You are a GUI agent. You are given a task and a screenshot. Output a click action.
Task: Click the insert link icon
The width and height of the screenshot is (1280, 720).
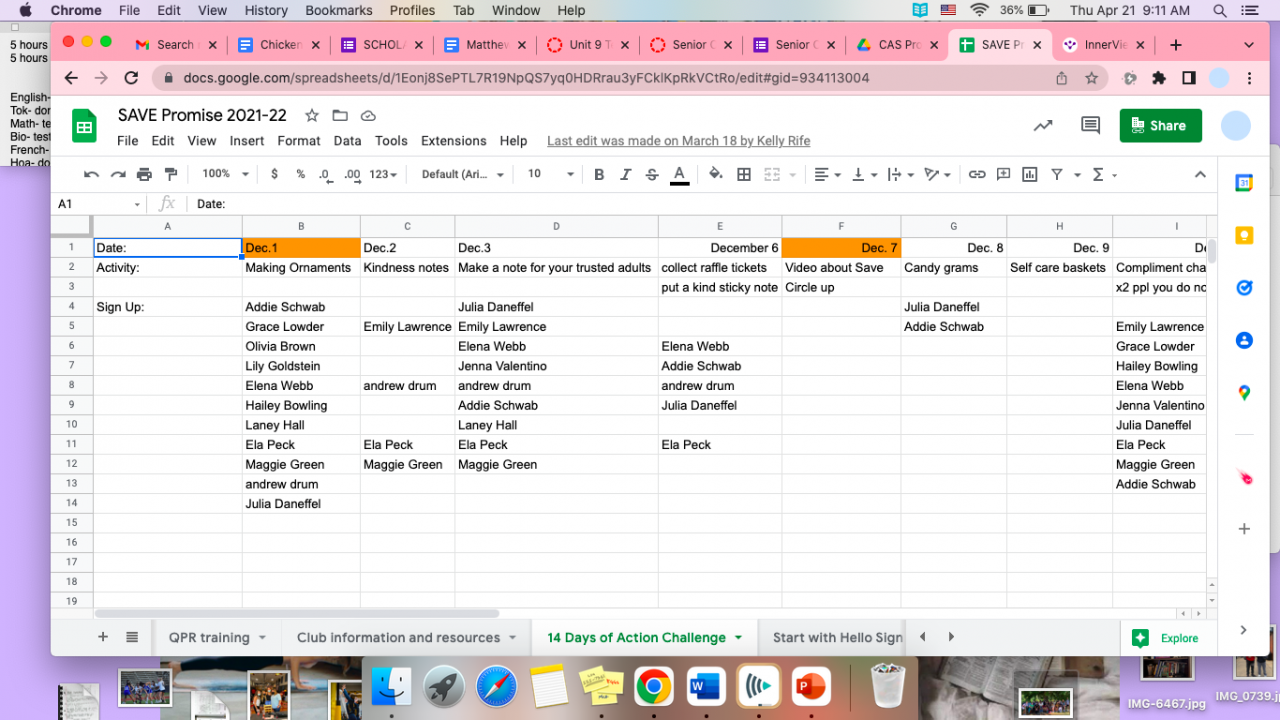coord(977,174)
